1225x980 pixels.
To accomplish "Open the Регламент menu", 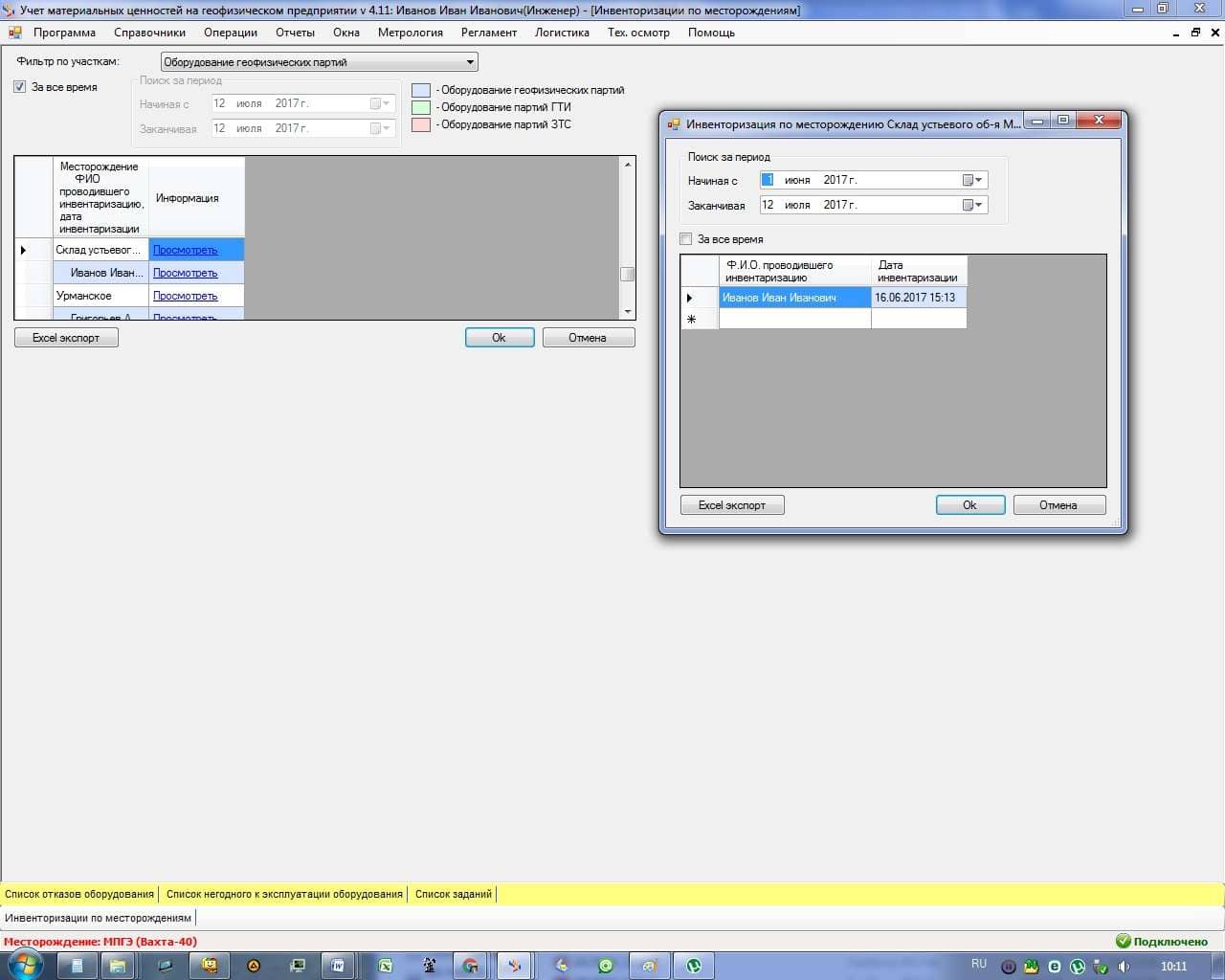I will click(489, 33).
